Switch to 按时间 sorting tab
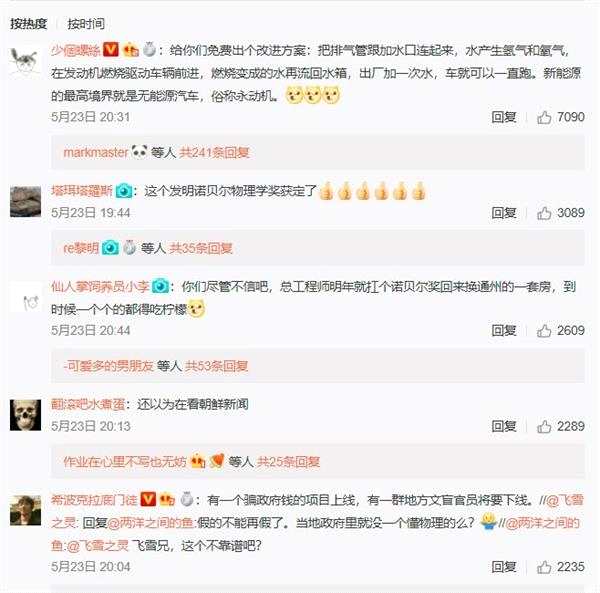This screenshot has height=593, width=600. coord(86,24)
